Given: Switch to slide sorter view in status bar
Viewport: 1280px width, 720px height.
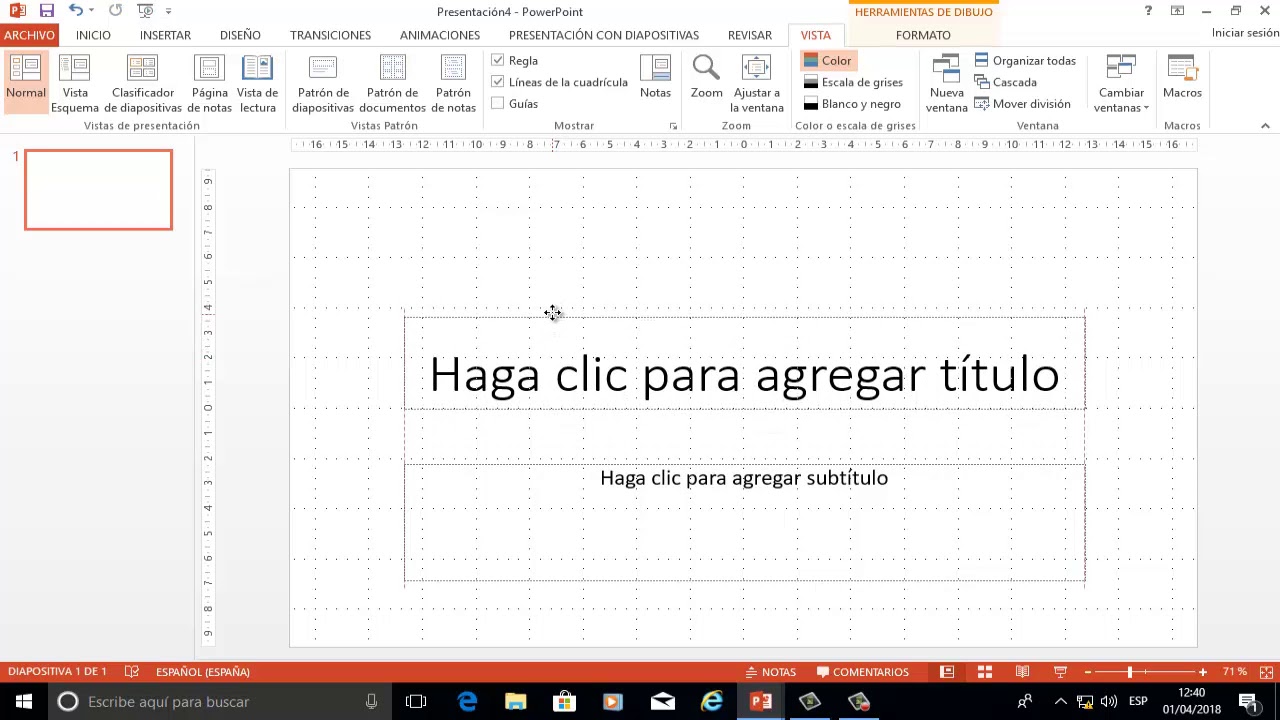Looking at the screenshot, I should click(x=985, y=672).
